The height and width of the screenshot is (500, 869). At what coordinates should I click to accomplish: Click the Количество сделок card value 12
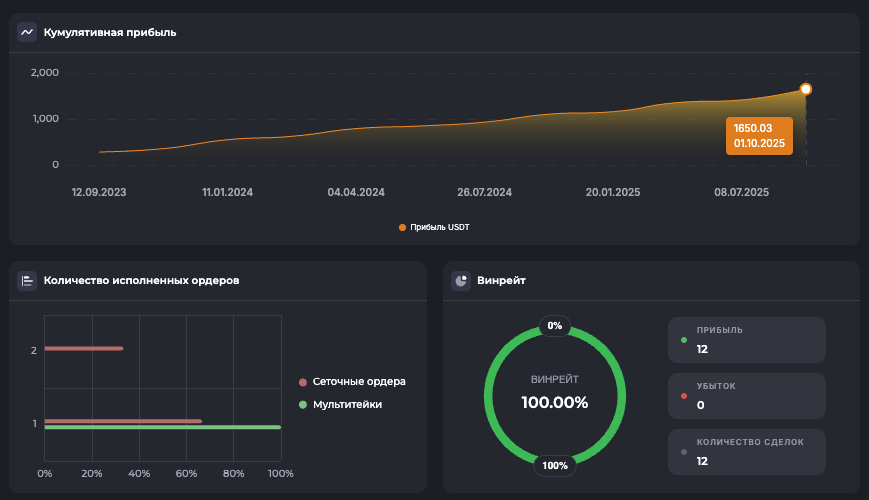point(703,461)
